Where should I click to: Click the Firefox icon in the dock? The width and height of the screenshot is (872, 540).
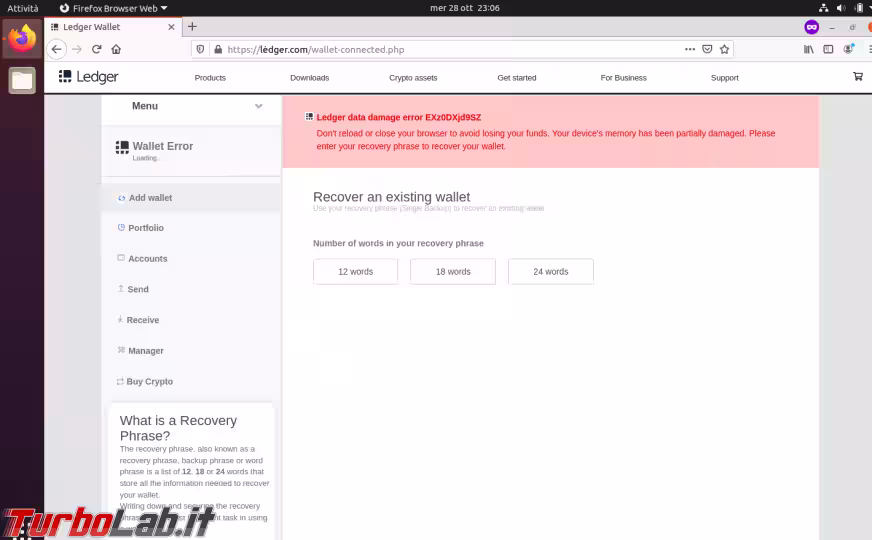pyautogui.click(x=22, y=39)
